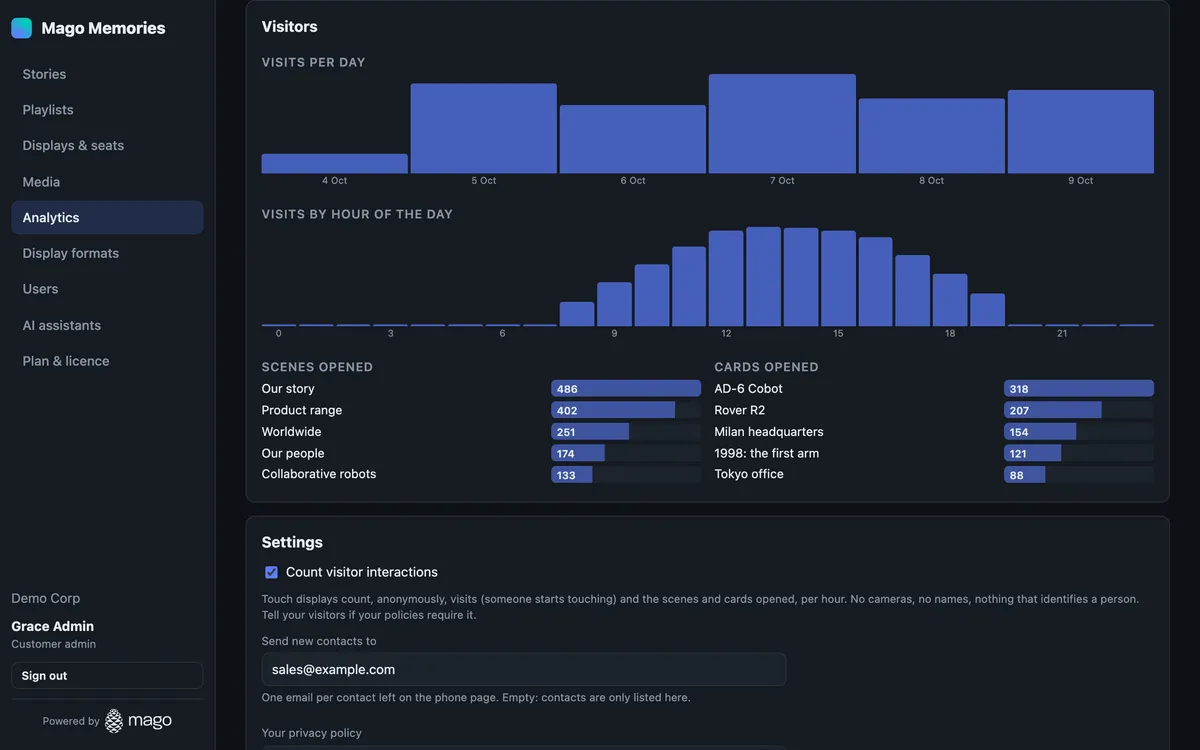Select the Analytics sidebar item
Viewport: 1200px width, 750px height.
pos(107,218)
